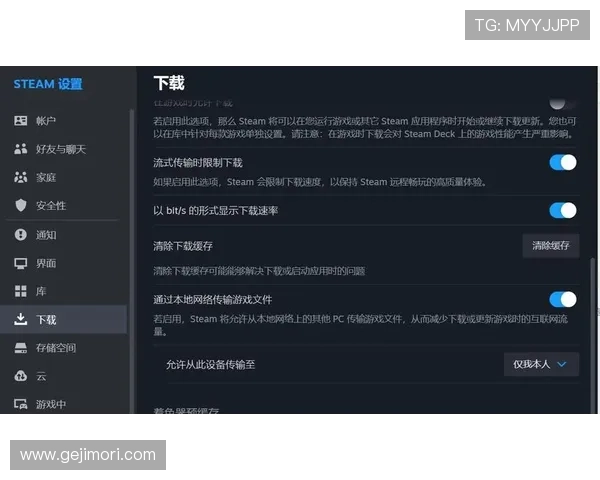Open the 游戏中 settings page

click(x=64, y=404)
